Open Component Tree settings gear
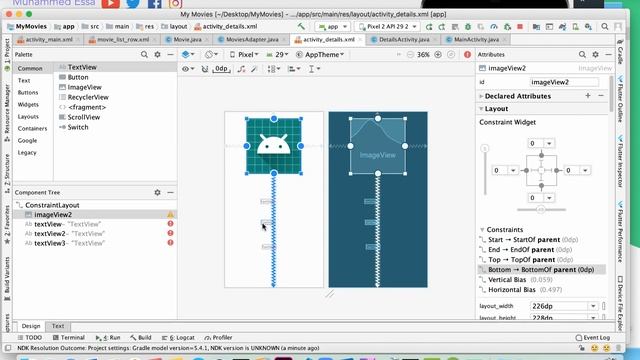 (158, 192)
